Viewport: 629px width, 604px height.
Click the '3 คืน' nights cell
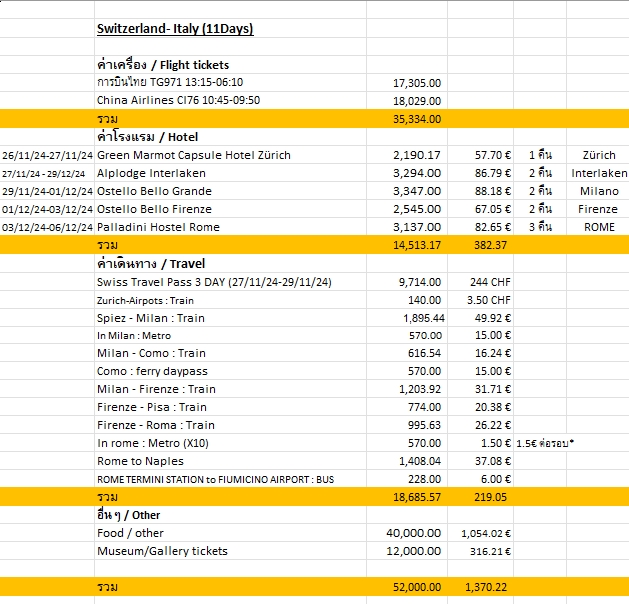(x=540, y=227)
